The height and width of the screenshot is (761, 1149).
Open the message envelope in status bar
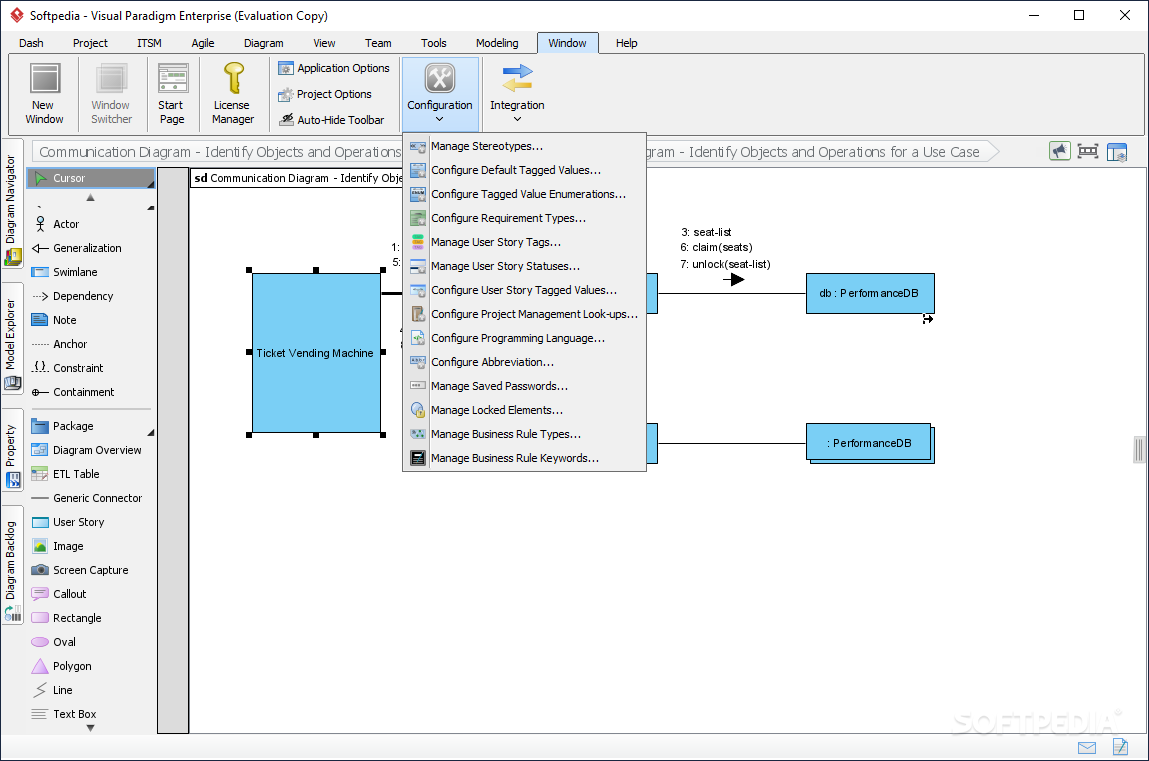click(x=1087, y=747)
